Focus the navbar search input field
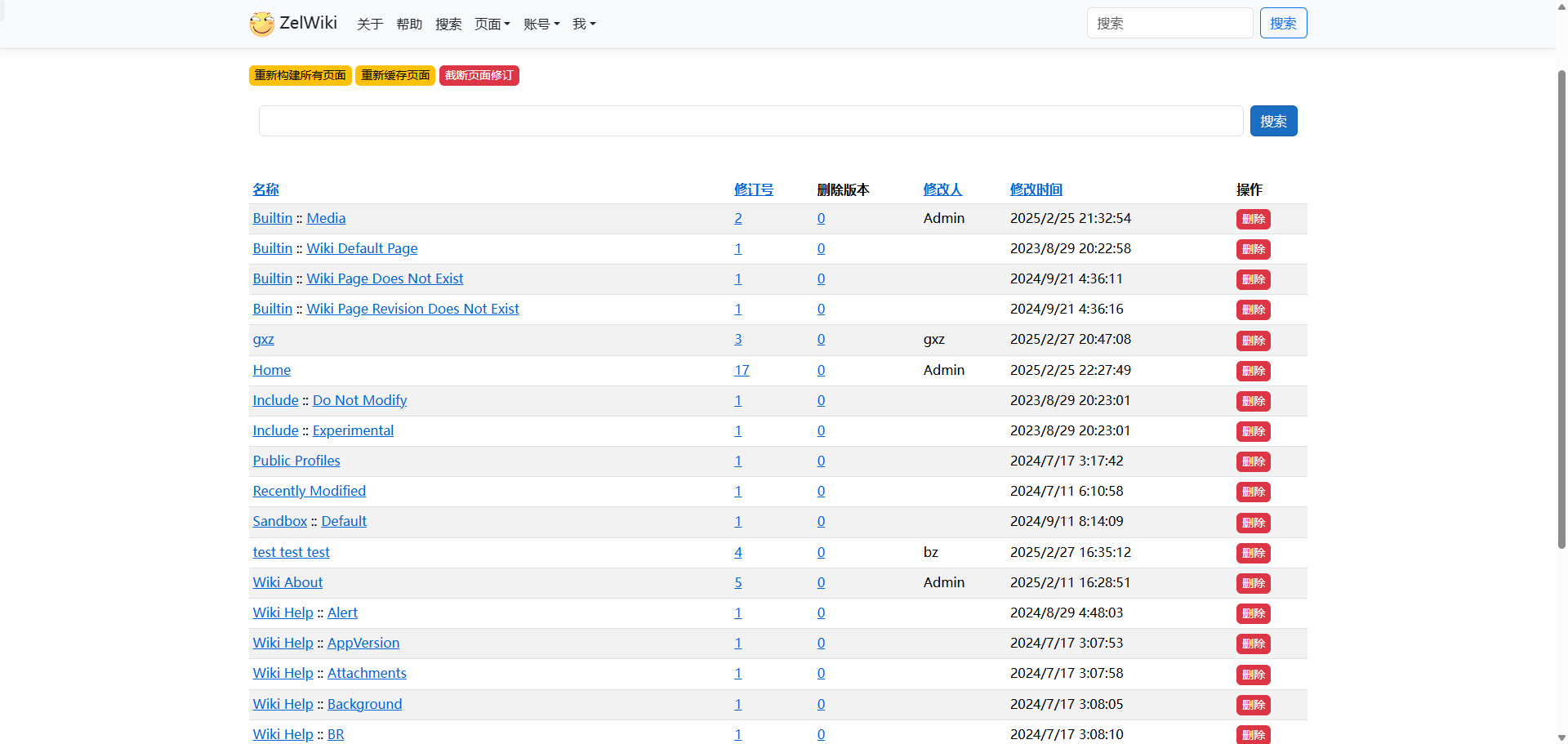 [x=1169, y=23]
